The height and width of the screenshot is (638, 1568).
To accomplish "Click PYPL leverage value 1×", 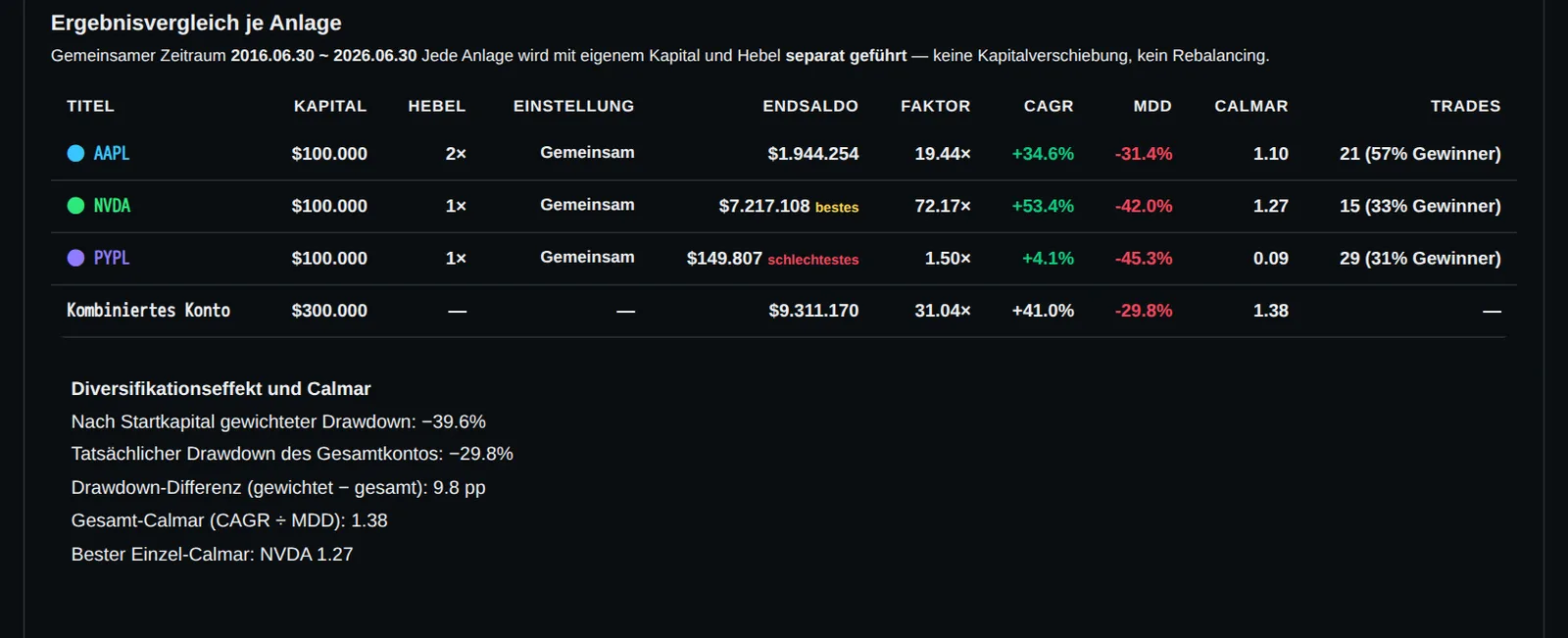I will tap(456, 259).
